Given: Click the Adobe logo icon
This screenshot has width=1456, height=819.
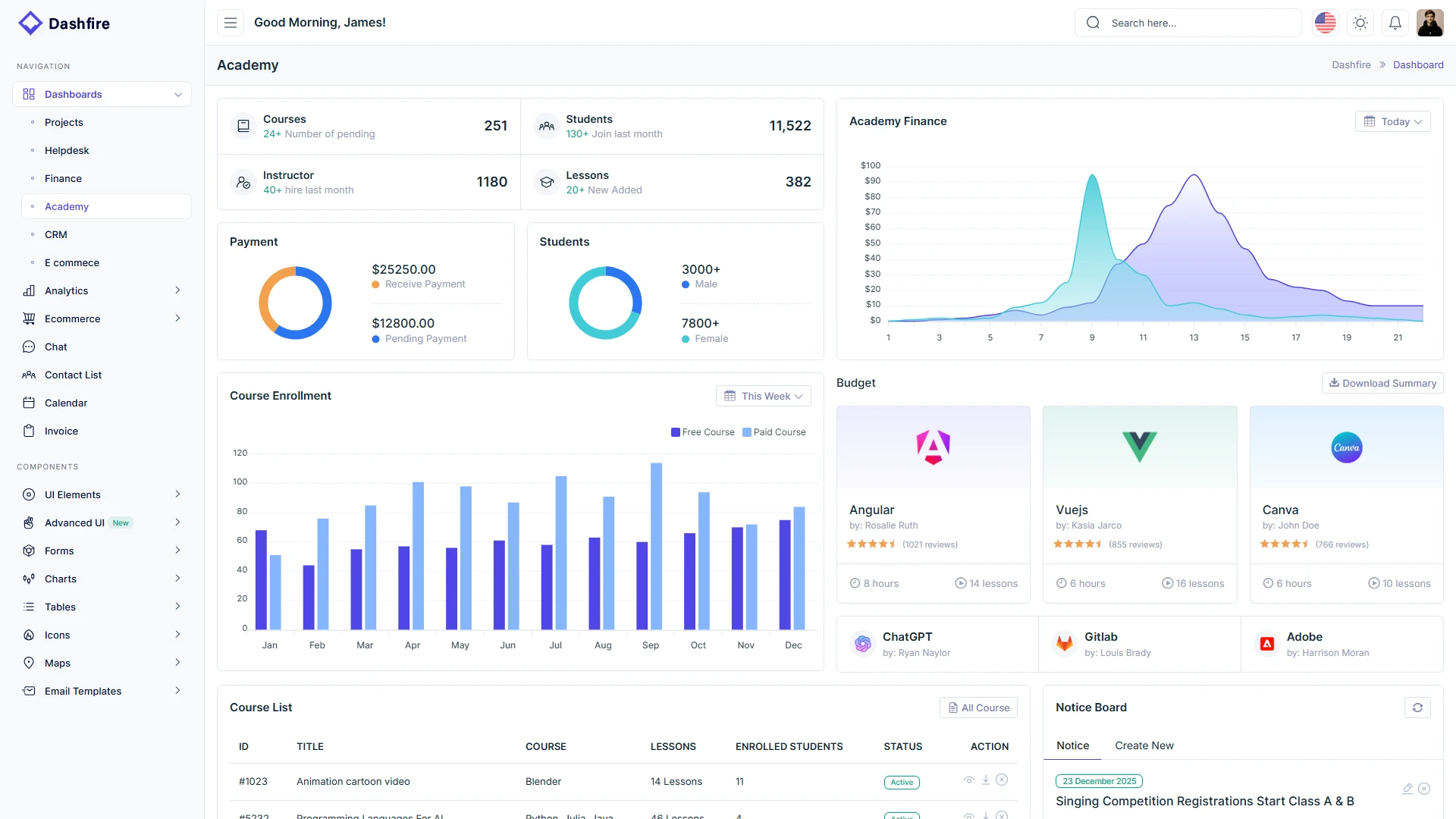Looking at the screenshot, I should [x=1267, y=644].
